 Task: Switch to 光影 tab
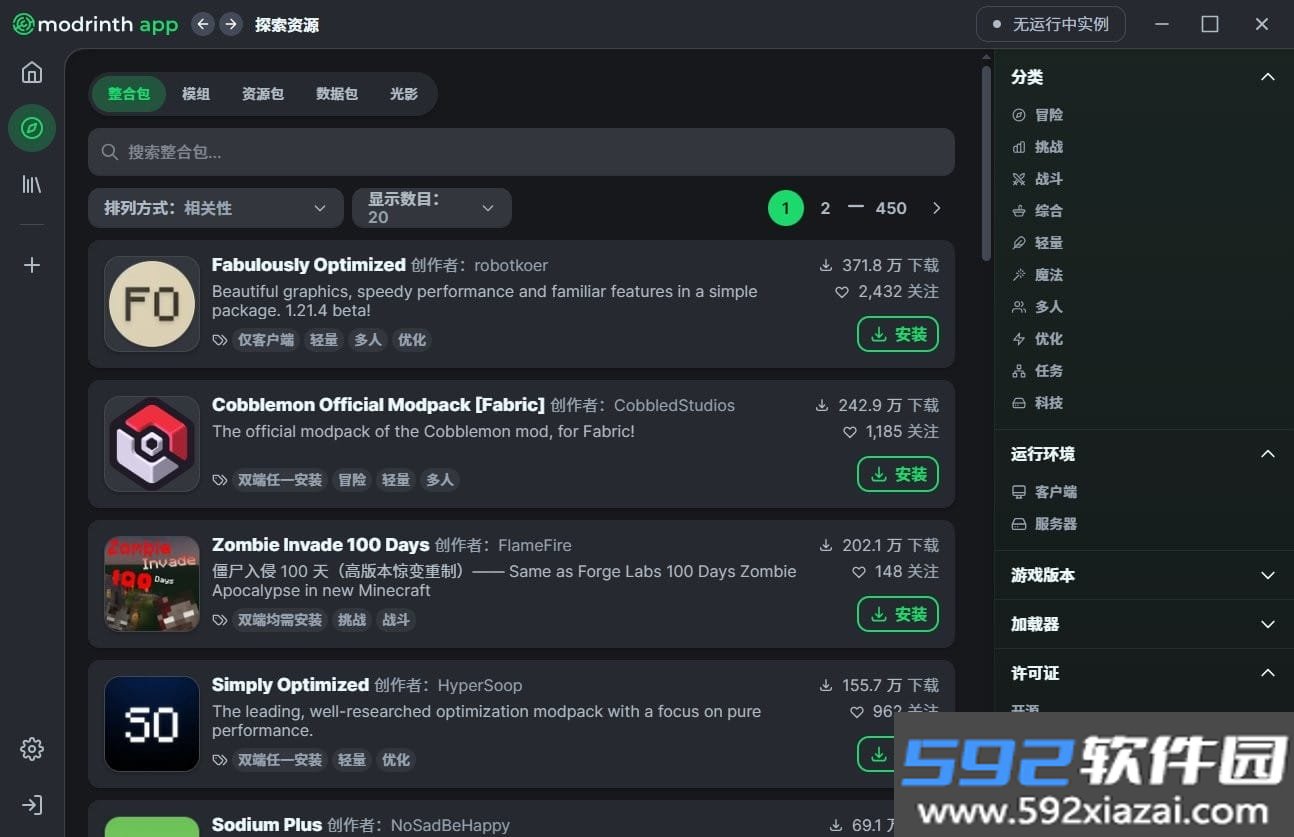point(404,94)
